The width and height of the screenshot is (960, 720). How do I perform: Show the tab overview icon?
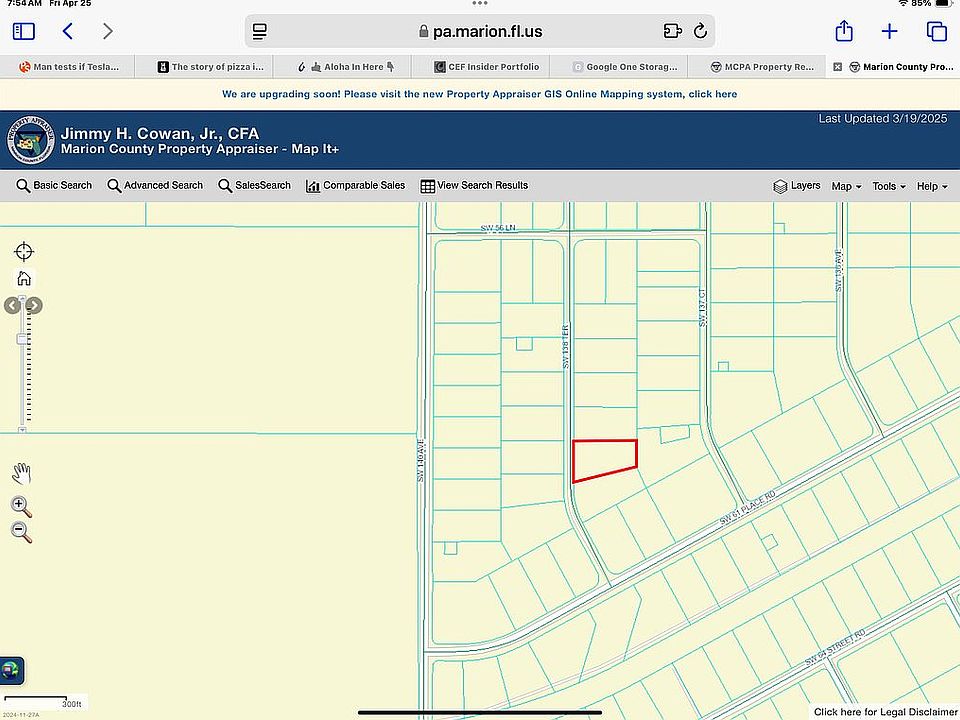(937, 31)
